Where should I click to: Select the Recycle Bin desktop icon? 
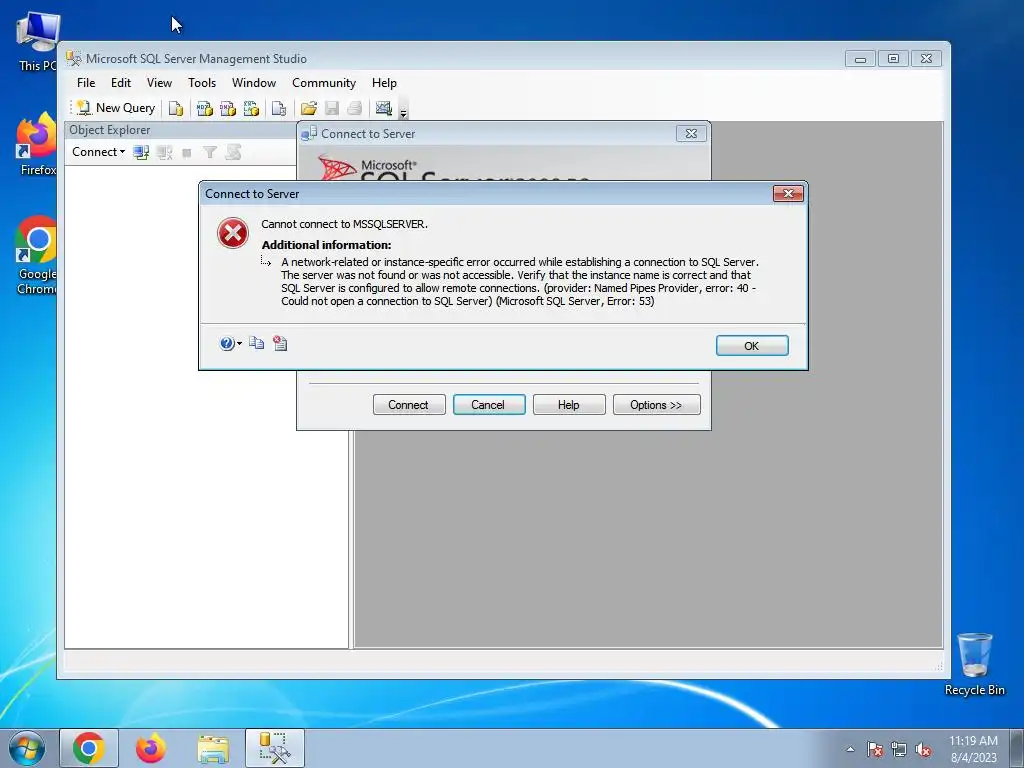pos(974,664)
